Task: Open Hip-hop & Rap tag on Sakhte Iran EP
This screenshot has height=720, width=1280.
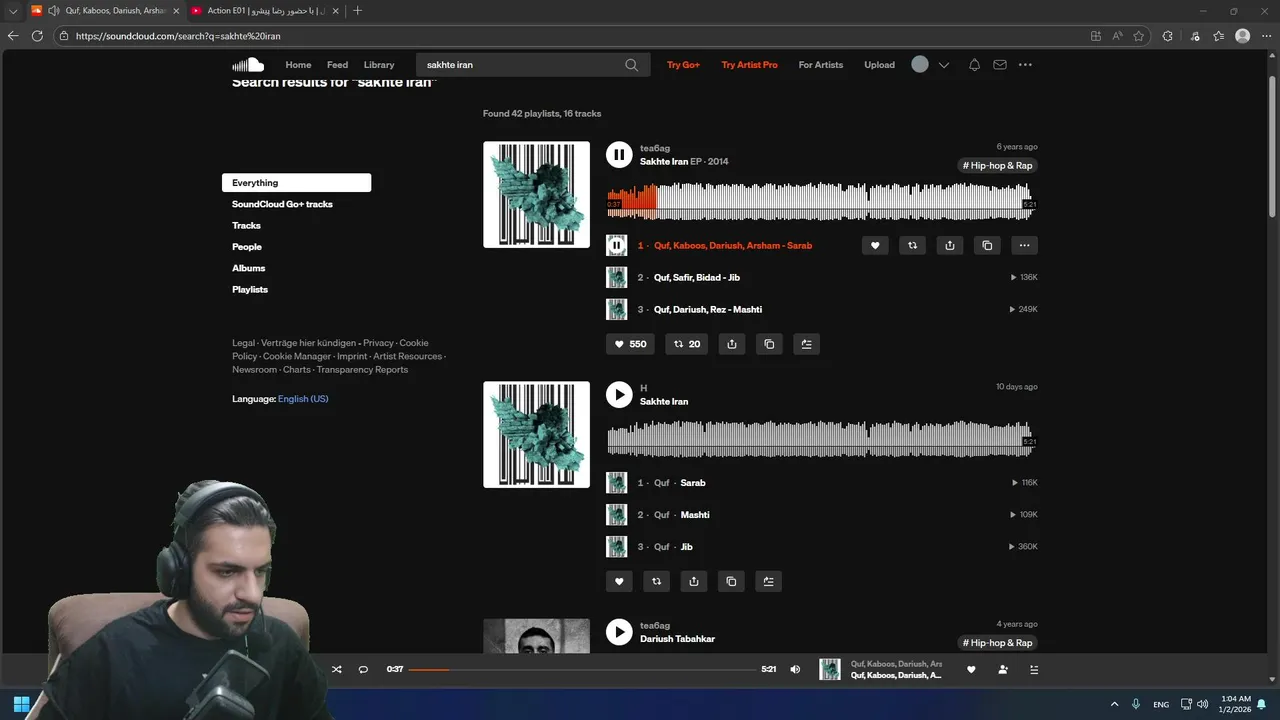Action: pyautogui.click(x=997, y=166)
